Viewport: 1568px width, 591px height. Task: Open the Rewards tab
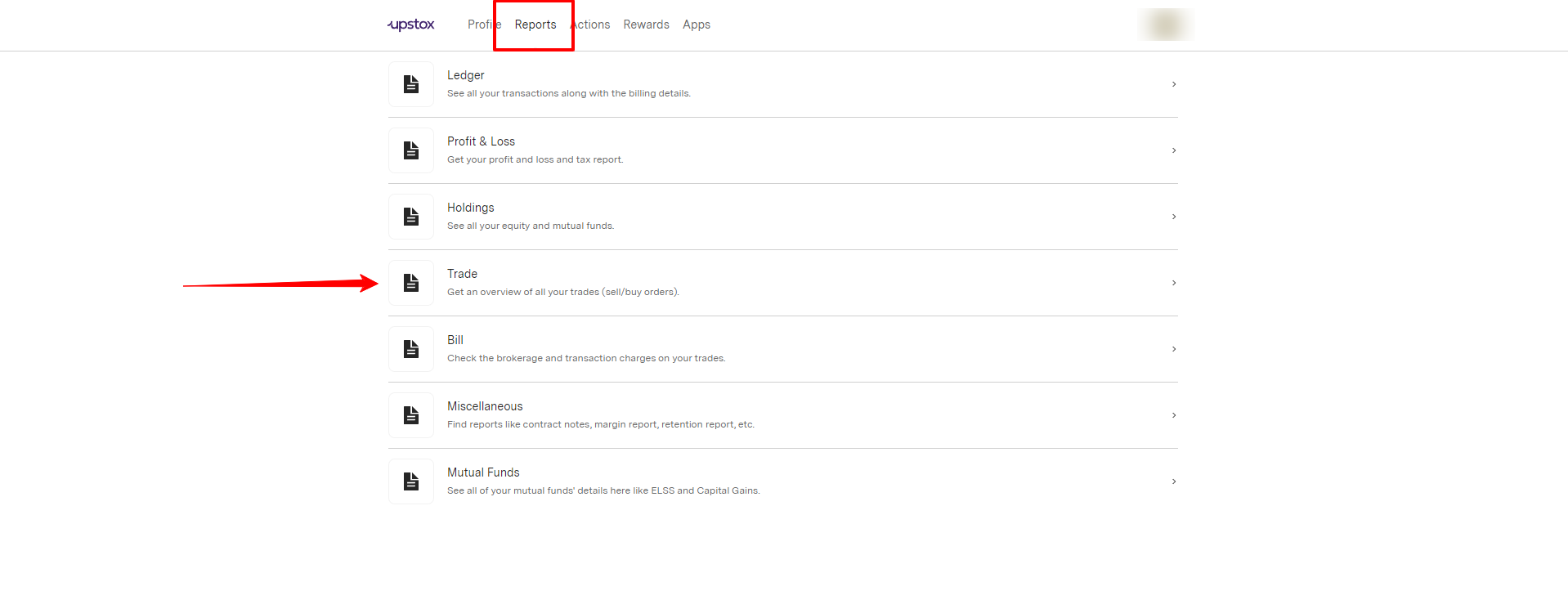646,25
